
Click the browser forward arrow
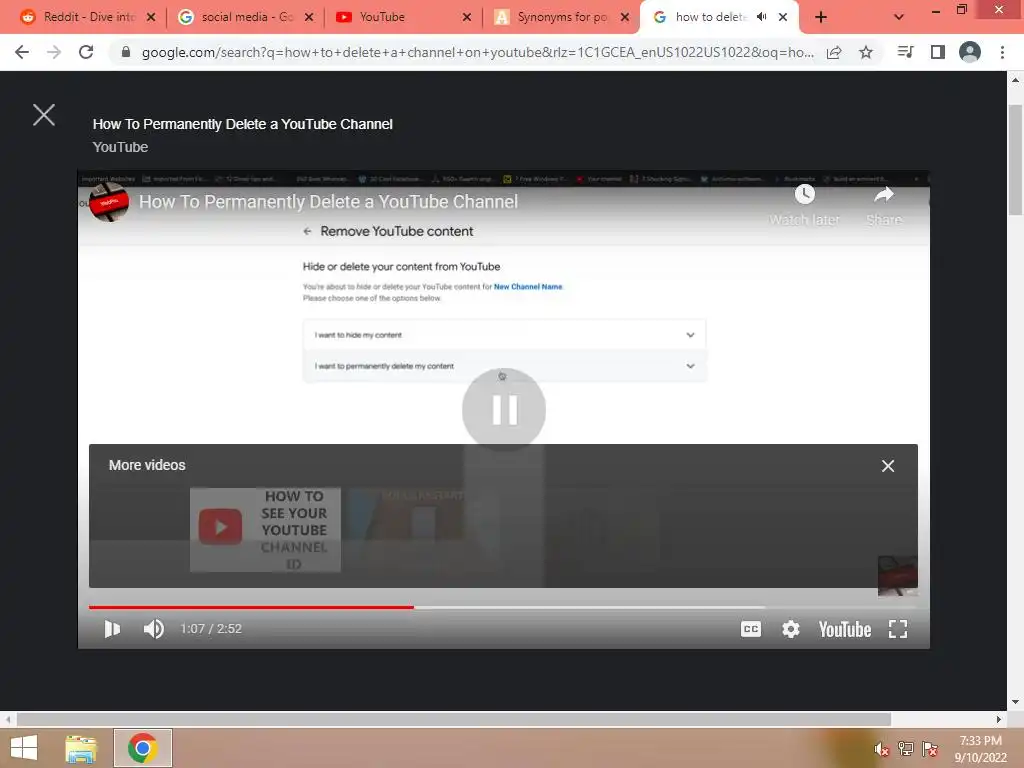pos(54,52)
